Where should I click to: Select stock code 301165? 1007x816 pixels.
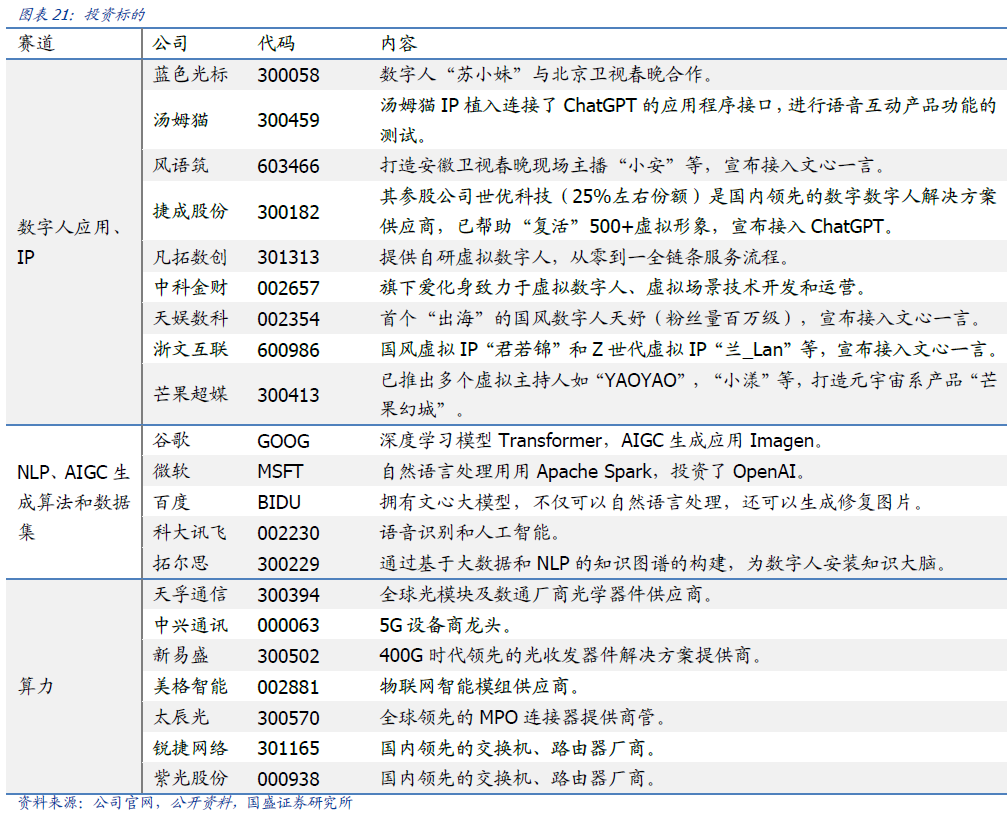coord(288,749)
